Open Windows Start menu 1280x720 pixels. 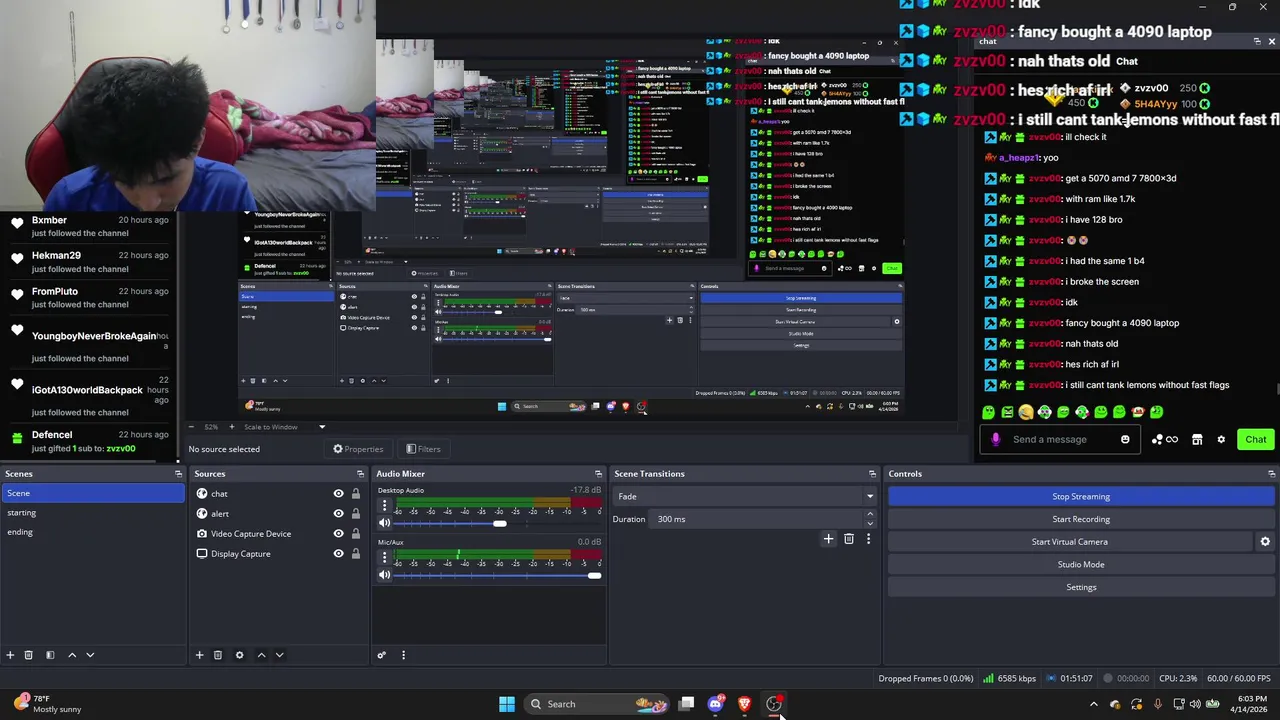[x=507, y=704]
